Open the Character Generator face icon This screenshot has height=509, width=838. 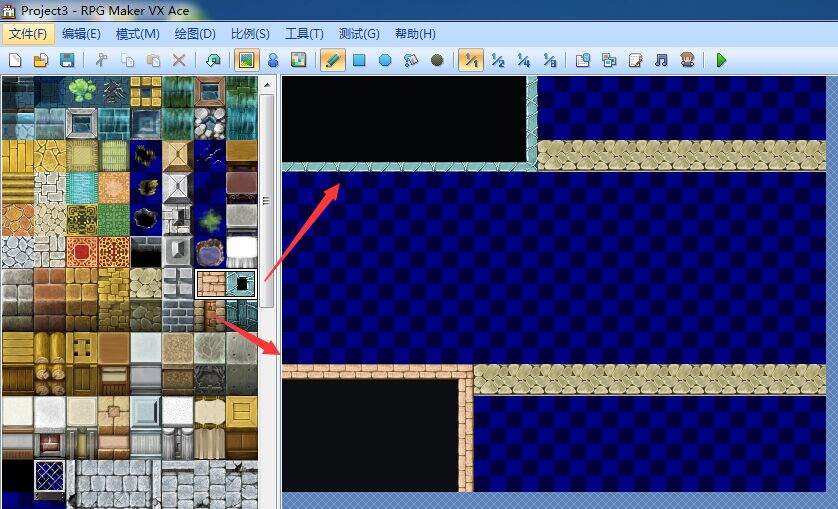687,60
